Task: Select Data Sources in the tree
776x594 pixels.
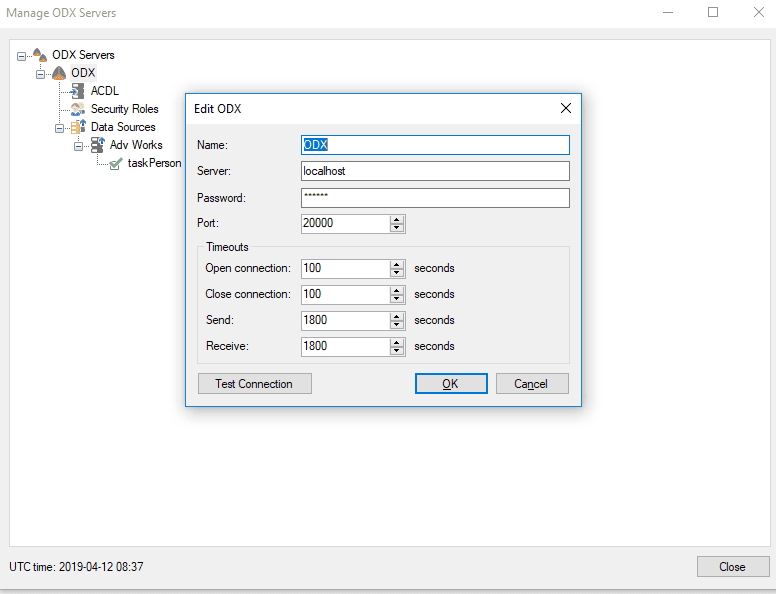Action: [123, 127]
